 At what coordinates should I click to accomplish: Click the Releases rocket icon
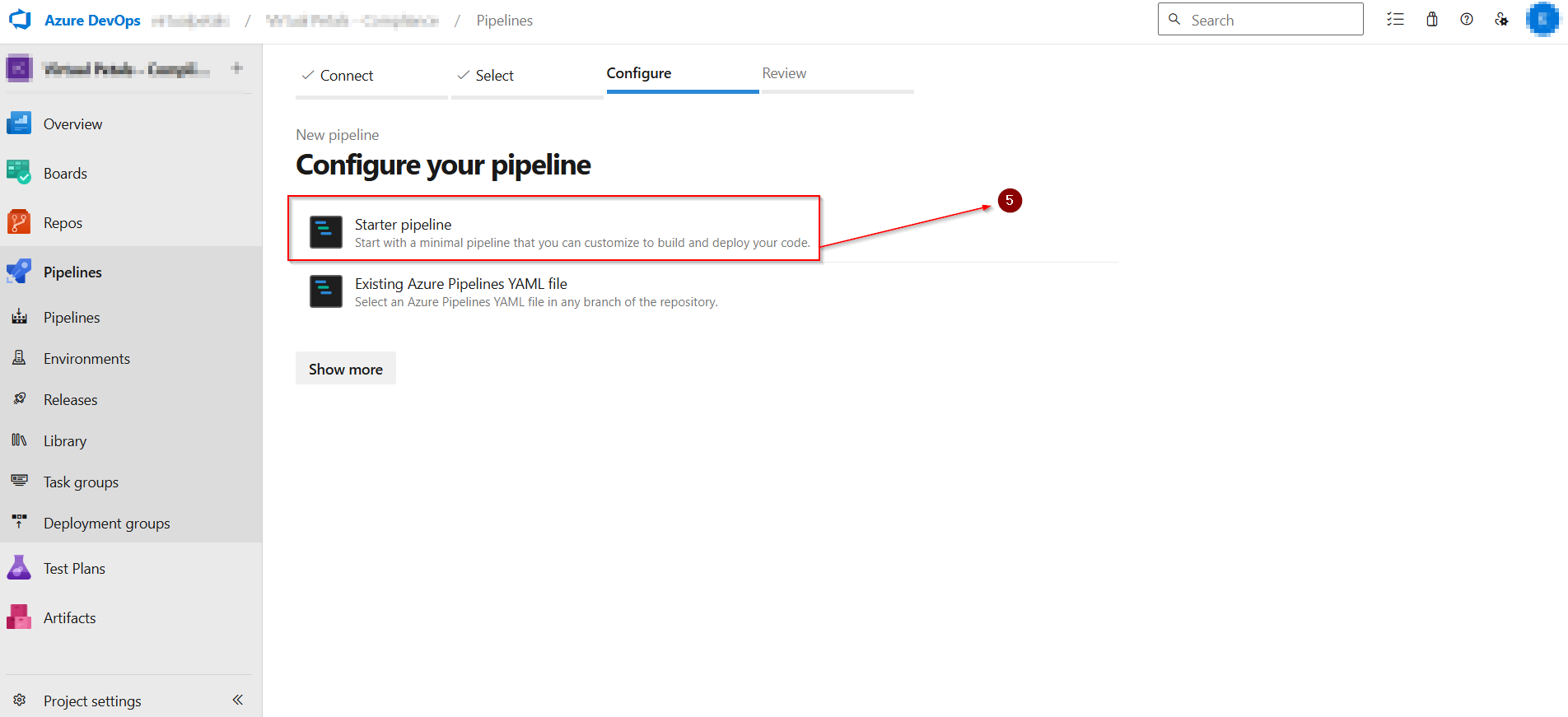[x=20, y=398]
